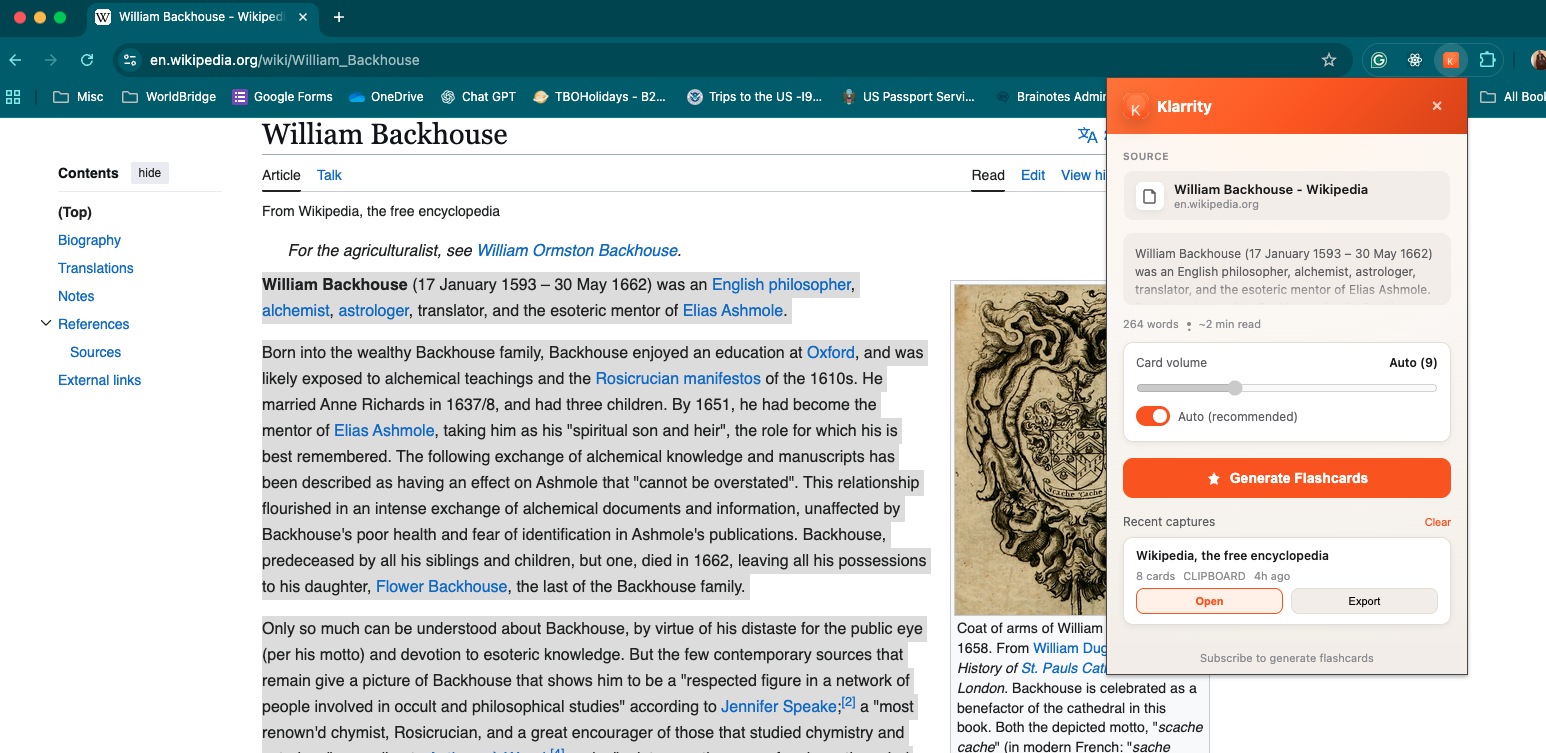
Task: Click the Generate Flashcards button
Action: pyautogui.click(x=1286, y=478)
